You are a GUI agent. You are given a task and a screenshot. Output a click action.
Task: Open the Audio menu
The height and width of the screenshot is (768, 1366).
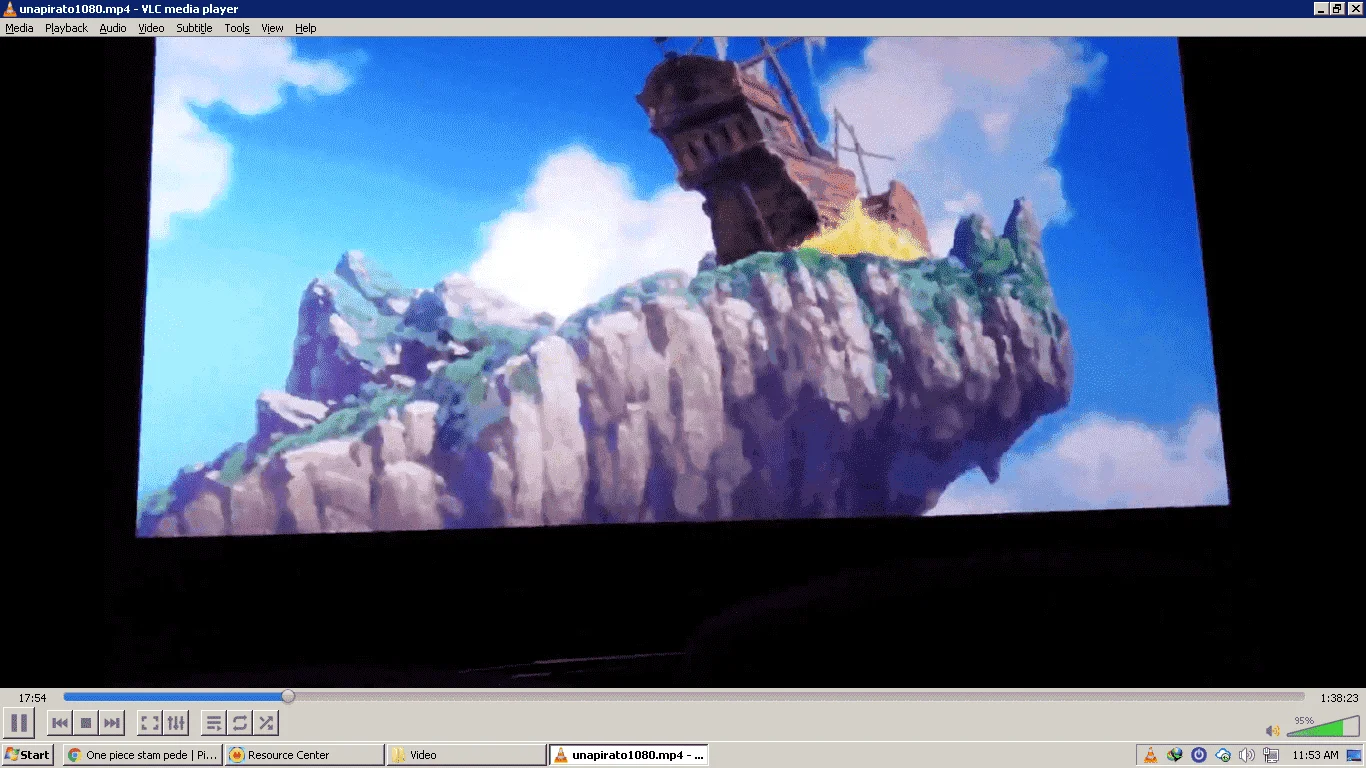pos(113,28)
